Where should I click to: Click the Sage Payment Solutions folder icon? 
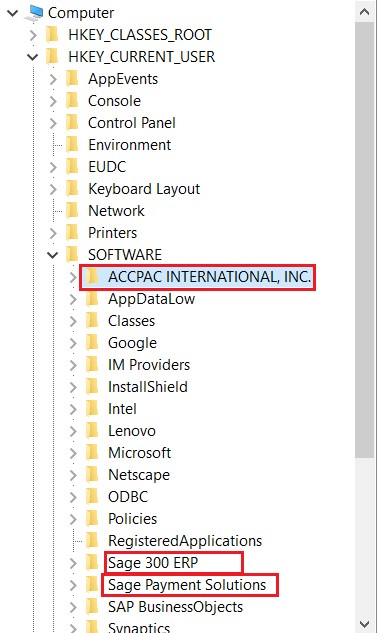point(92,584)
